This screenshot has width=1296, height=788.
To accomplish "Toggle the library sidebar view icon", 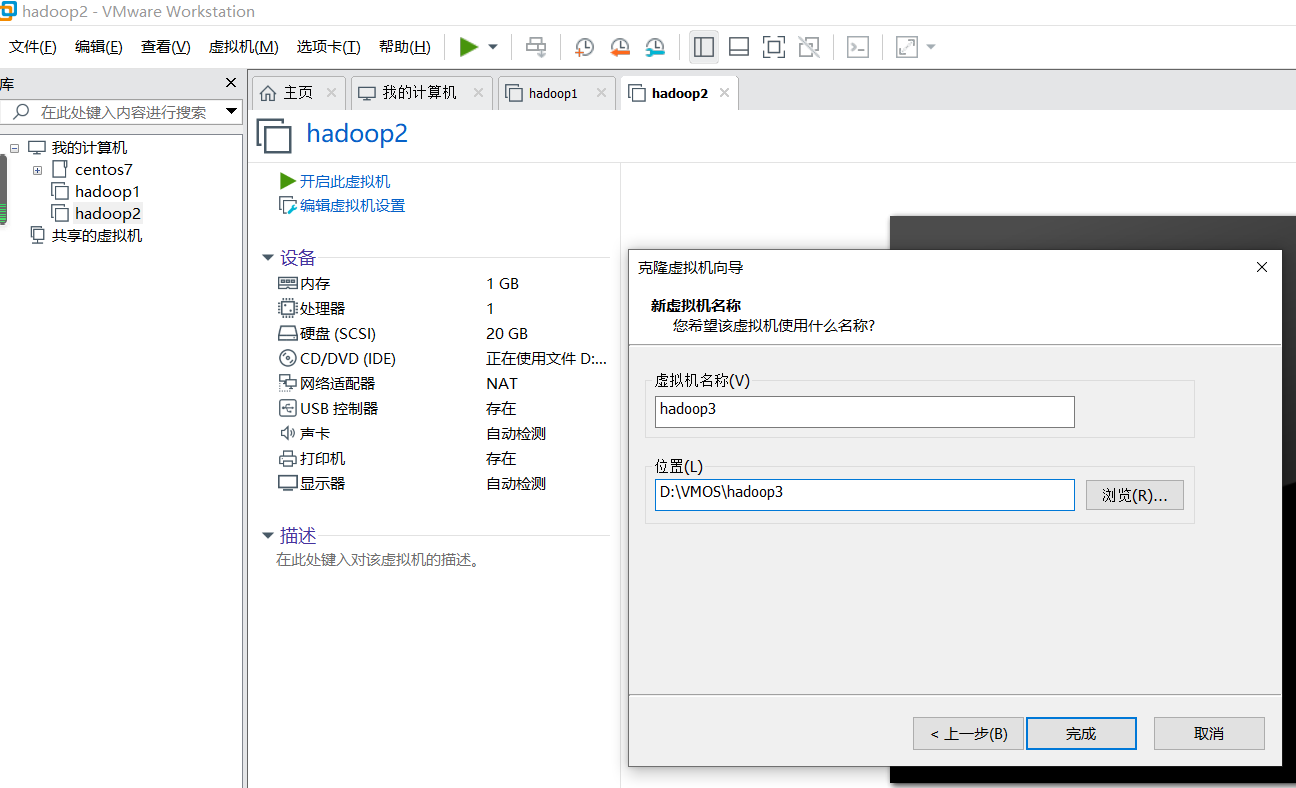I will [x=703, y=47].
